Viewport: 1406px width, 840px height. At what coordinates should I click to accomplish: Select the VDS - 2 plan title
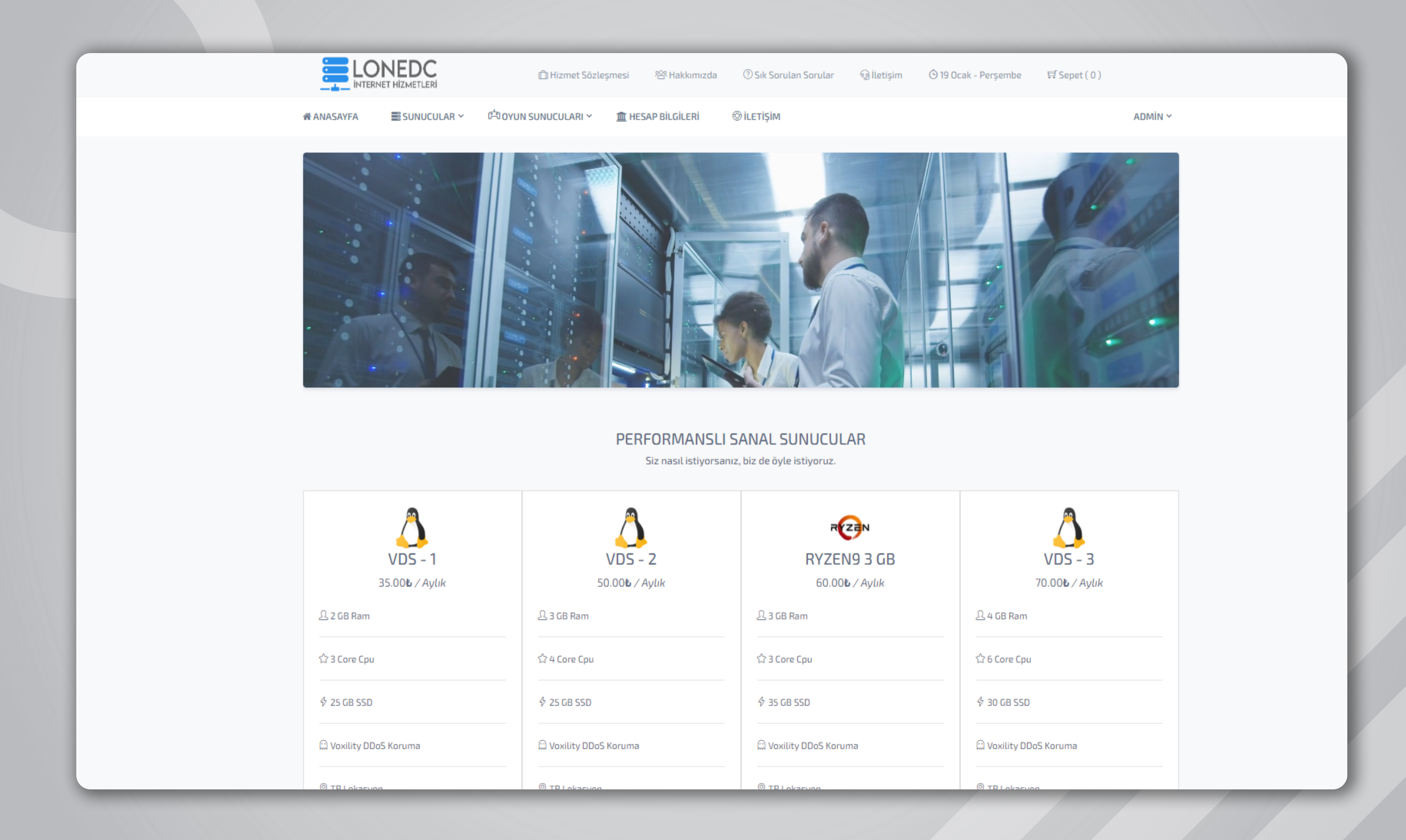[631, 559]
